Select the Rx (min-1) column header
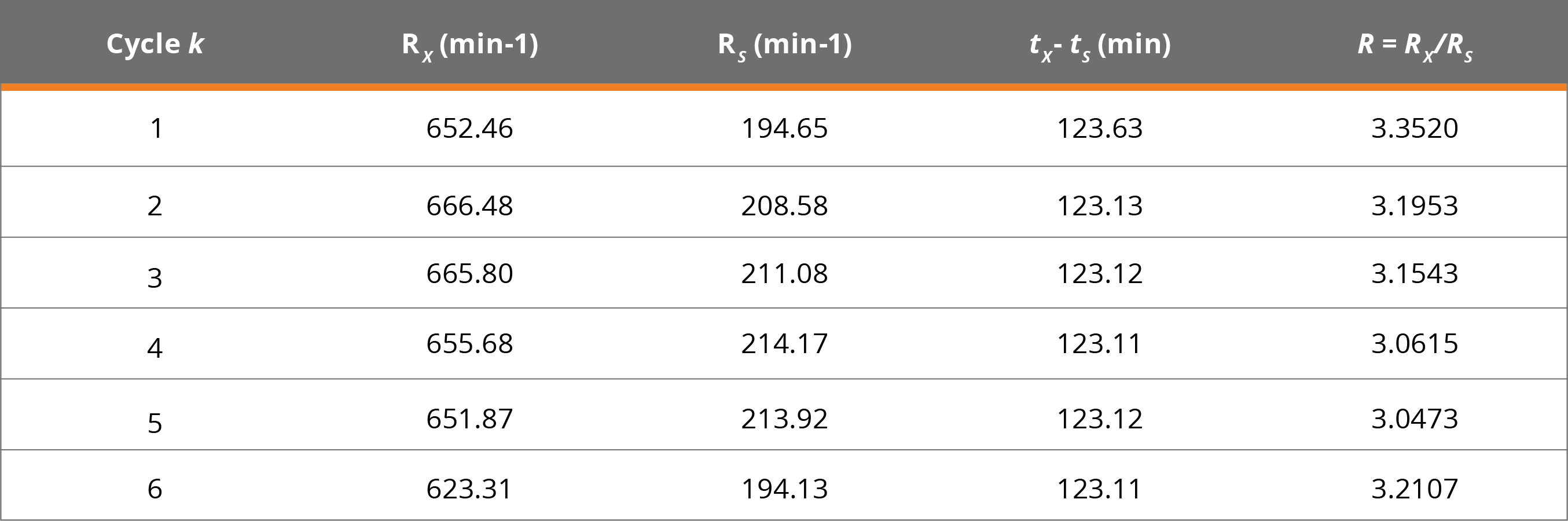 click(x=469, y=44)
